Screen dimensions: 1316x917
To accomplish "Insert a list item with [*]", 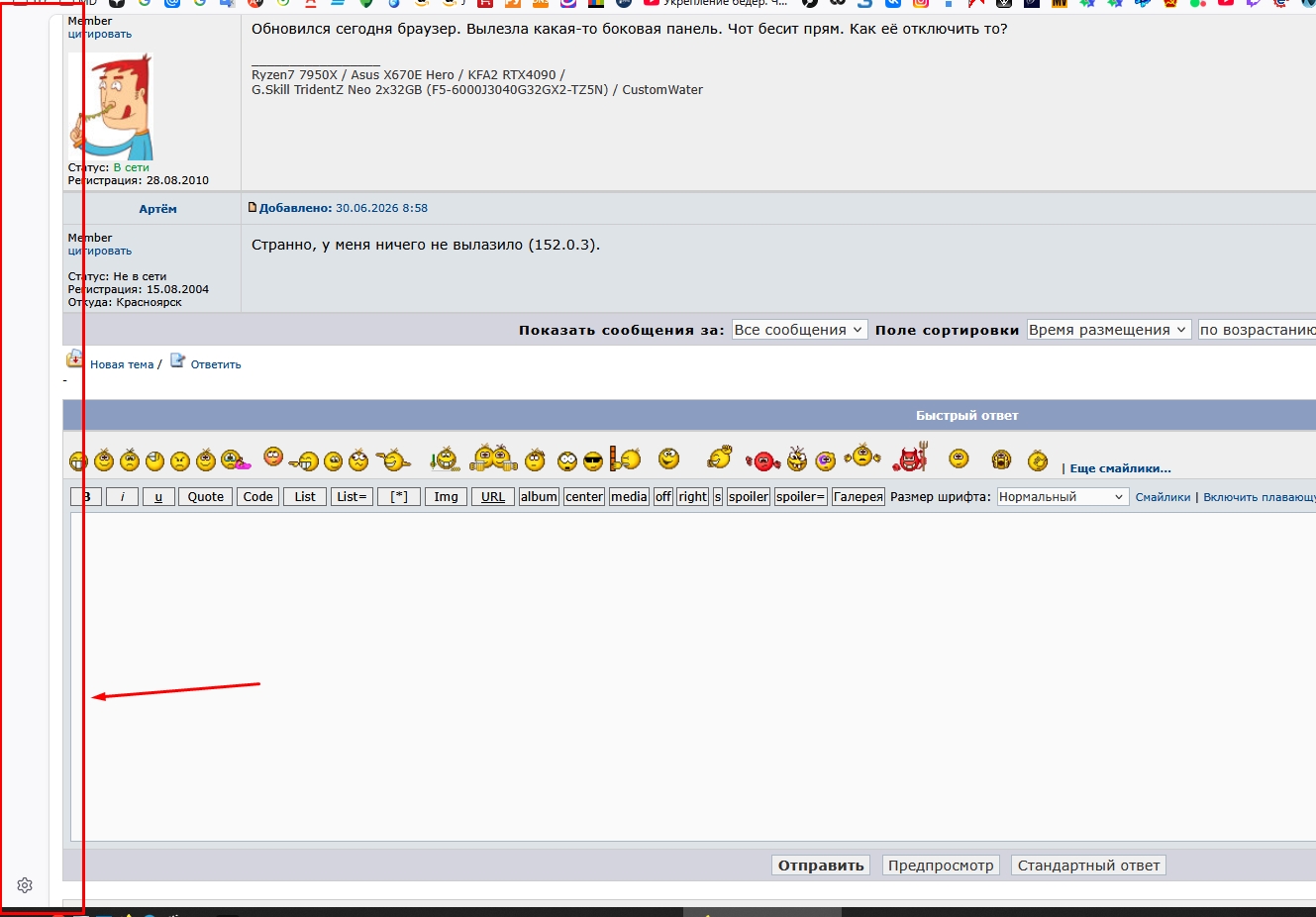I will 399,497.
